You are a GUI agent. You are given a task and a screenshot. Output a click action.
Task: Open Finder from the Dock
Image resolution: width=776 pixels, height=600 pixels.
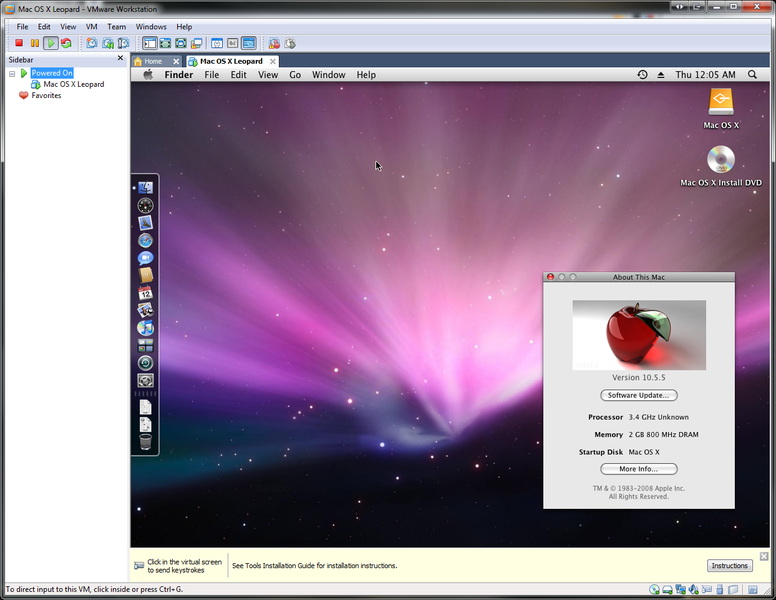146,188
